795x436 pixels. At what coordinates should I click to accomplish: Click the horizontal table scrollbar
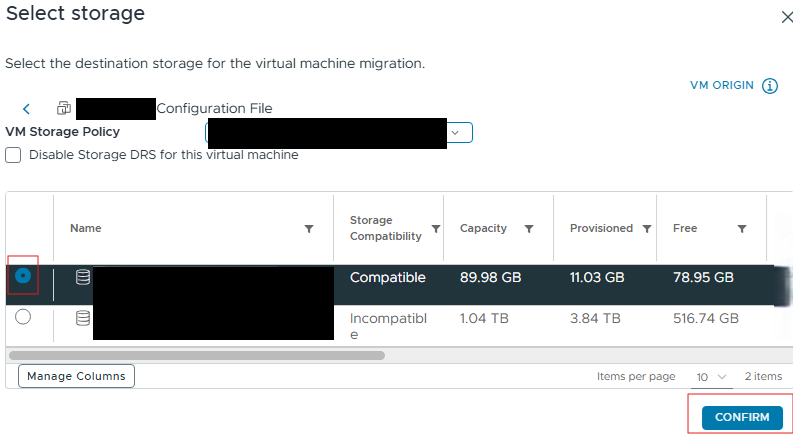[196, 354]
